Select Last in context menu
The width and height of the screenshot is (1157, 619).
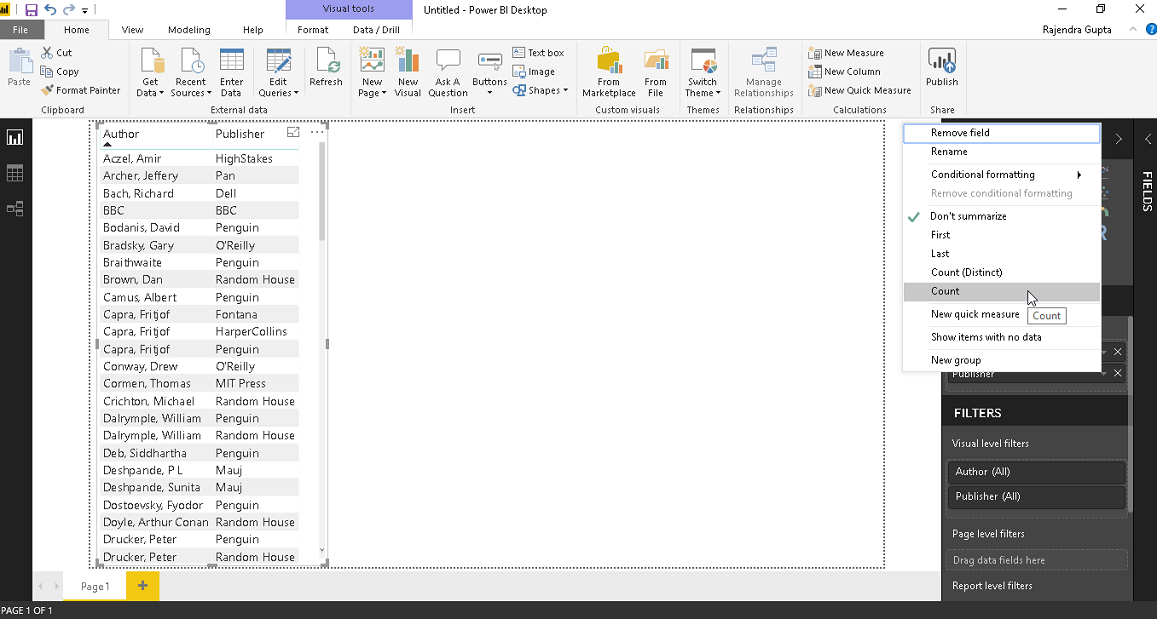(x=1002, y=253)
